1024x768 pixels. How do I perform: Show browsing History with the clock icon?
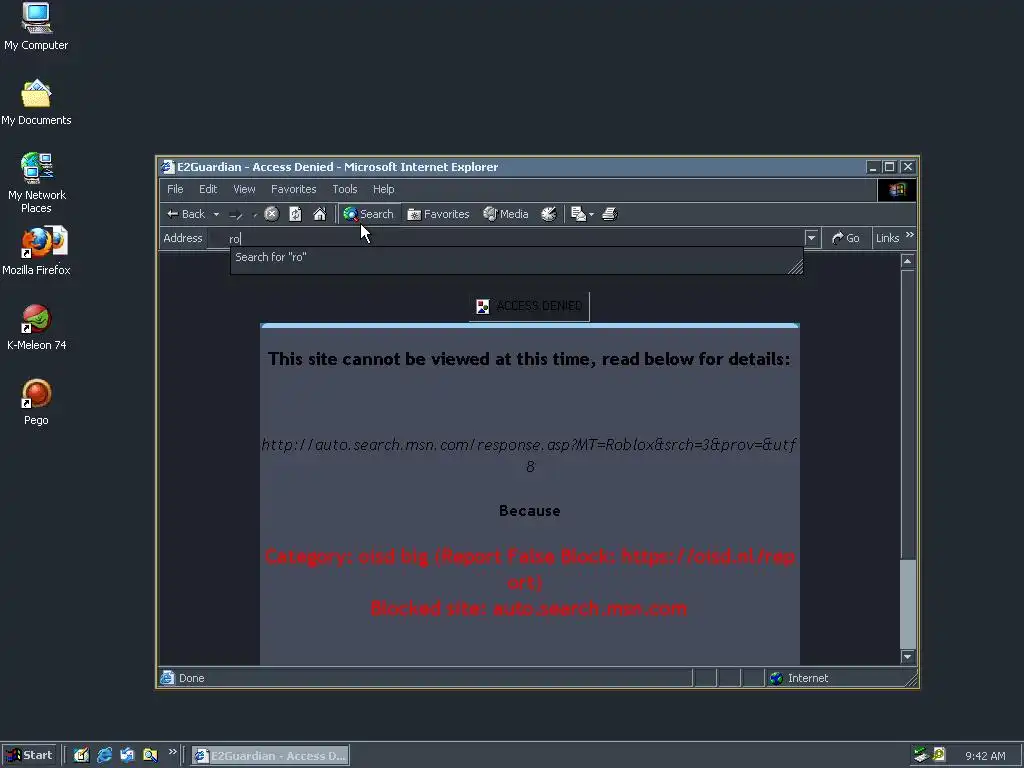click(549, 214)
